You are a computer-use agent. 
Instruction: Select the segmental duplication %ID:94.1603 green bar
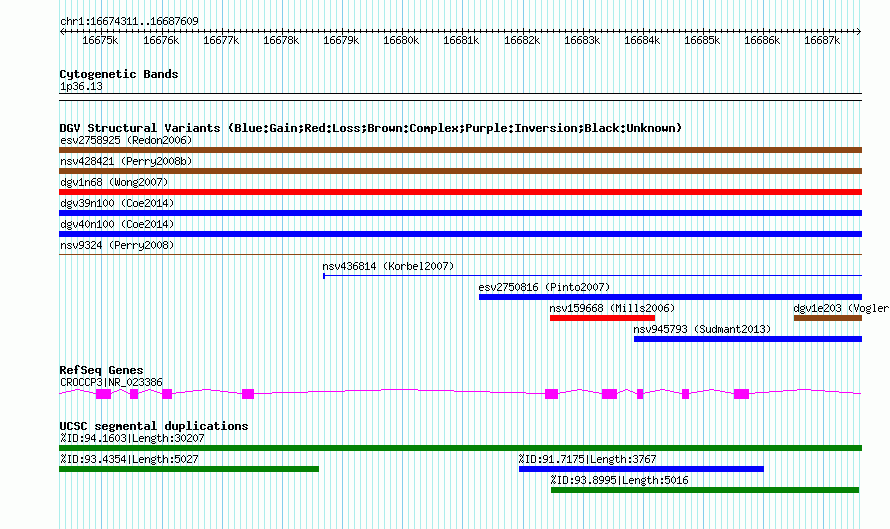460,448
